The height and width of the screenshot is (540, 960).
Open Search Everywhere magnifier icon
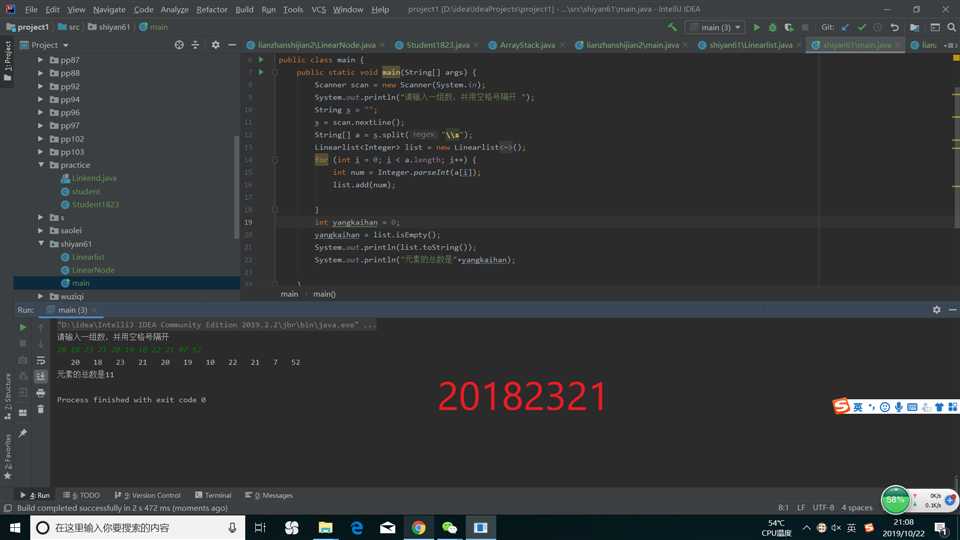951,27
